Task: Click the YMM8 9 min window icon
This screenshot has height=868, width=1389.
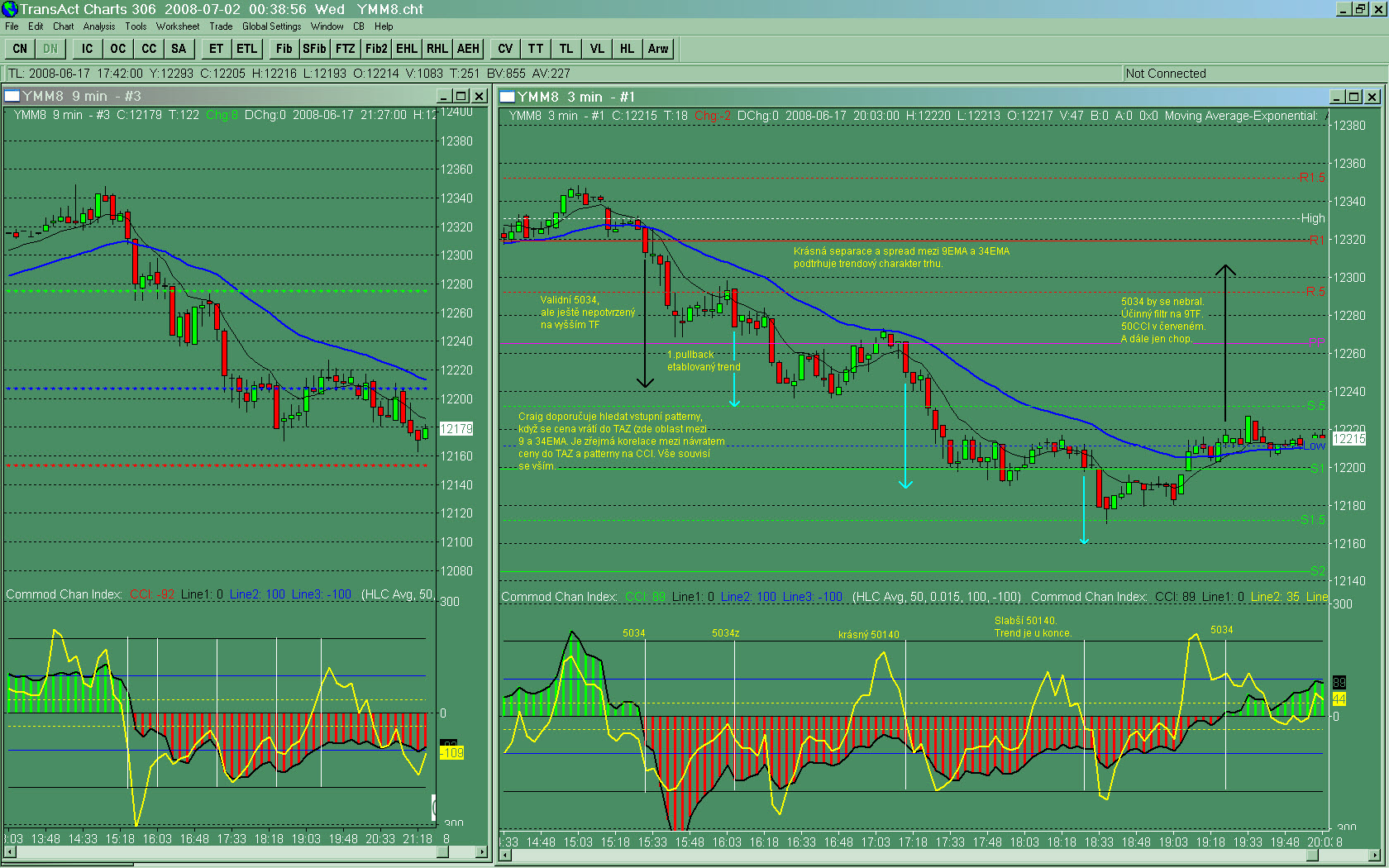Action: point(12,97)
